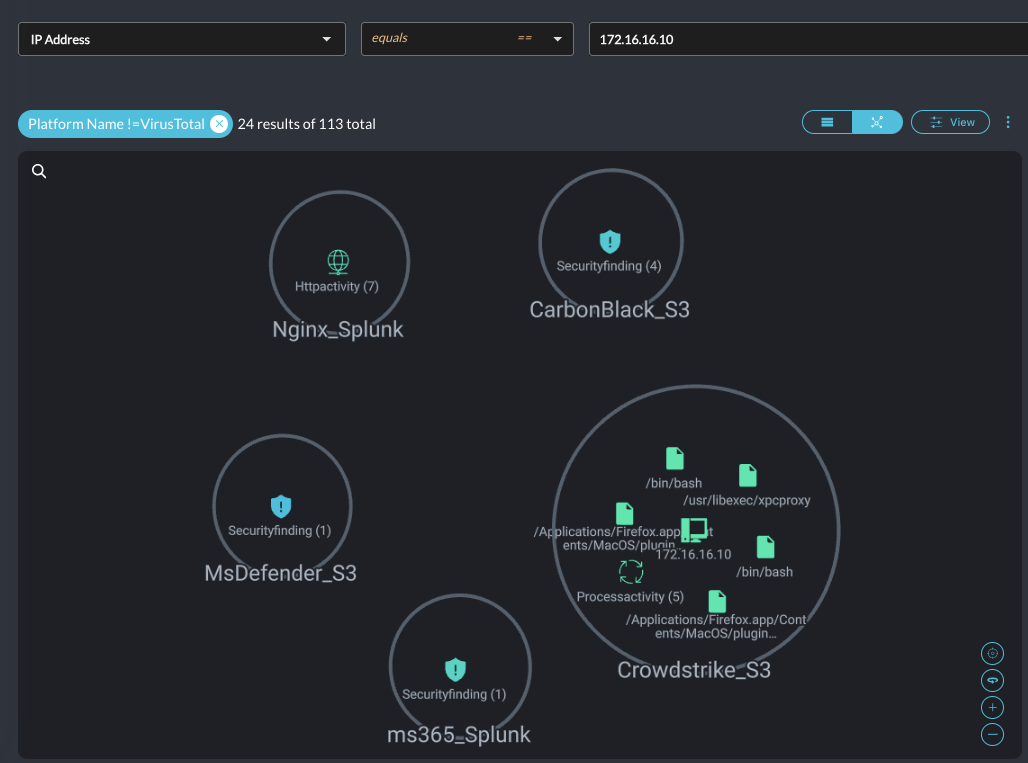The width and height of the screenshot is (1028, 763).
Task: Select the MsDefender Securityfinding shield icon
Action: click(x=281, y=507)
